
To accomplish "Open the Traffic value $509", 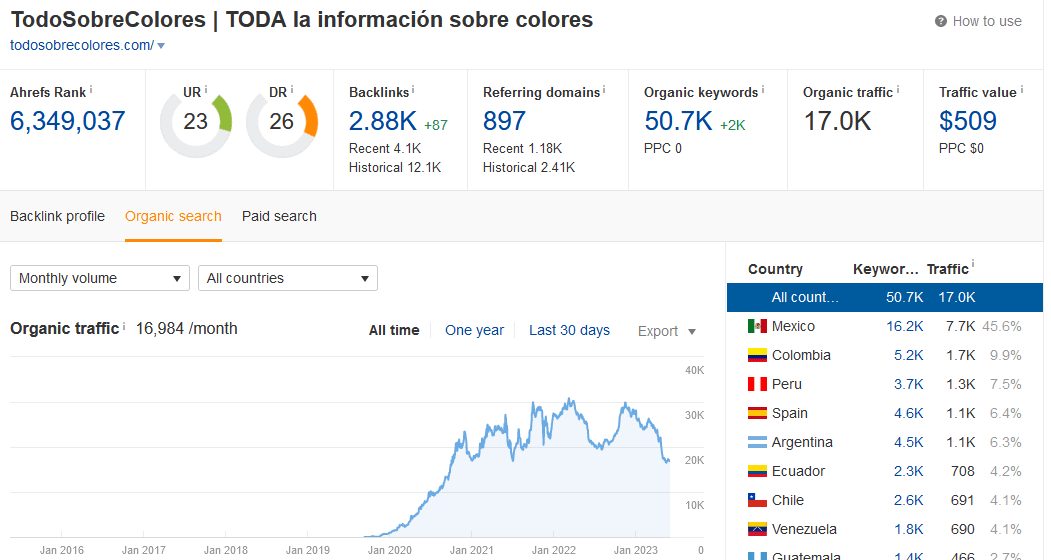I will click(x=968, y=121).
